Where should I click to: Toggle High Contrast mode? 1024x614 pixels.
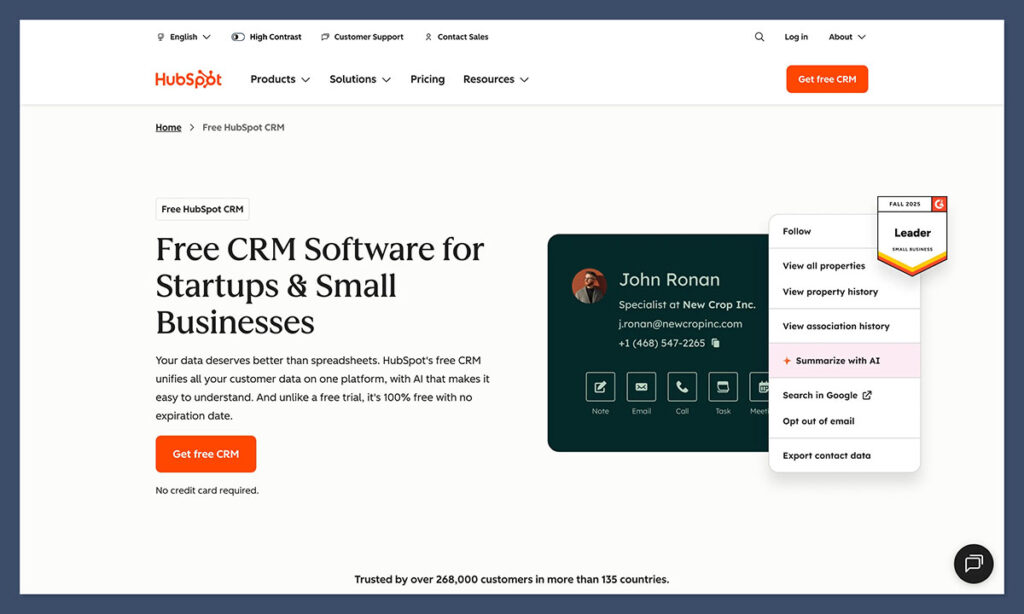266,36
